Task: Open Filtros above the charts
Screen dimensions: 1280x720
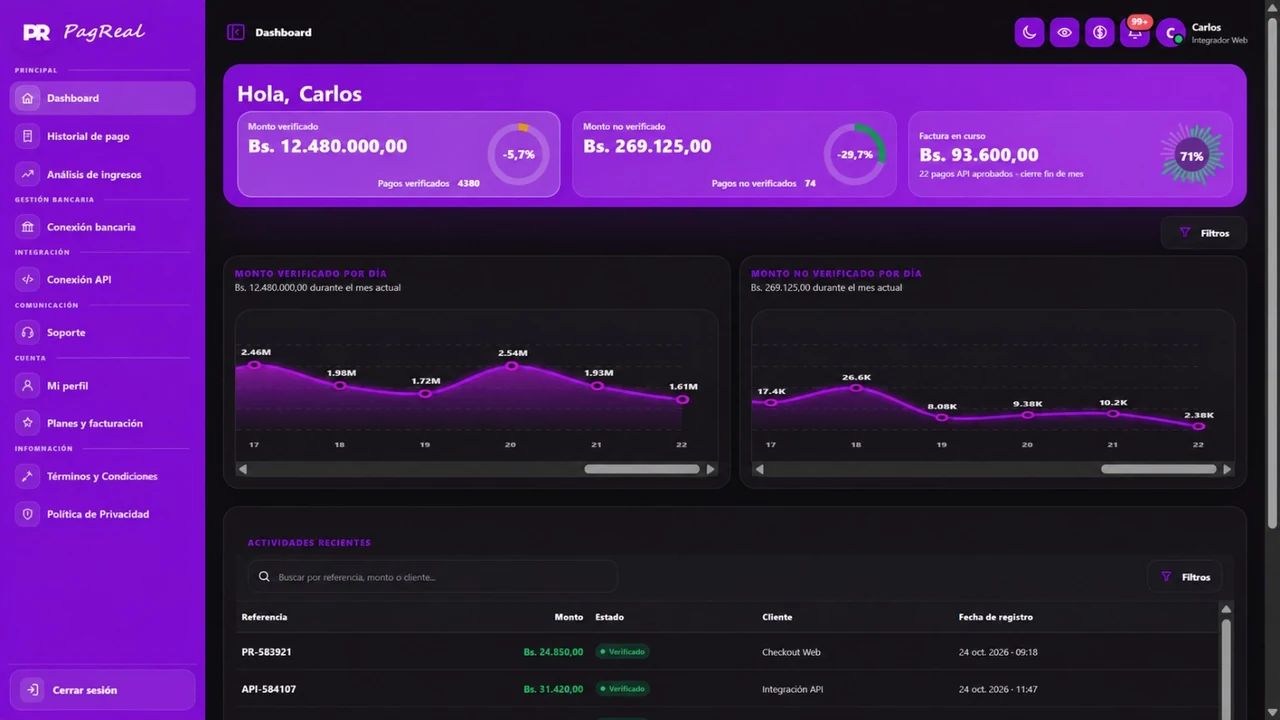Action: 1204,233
